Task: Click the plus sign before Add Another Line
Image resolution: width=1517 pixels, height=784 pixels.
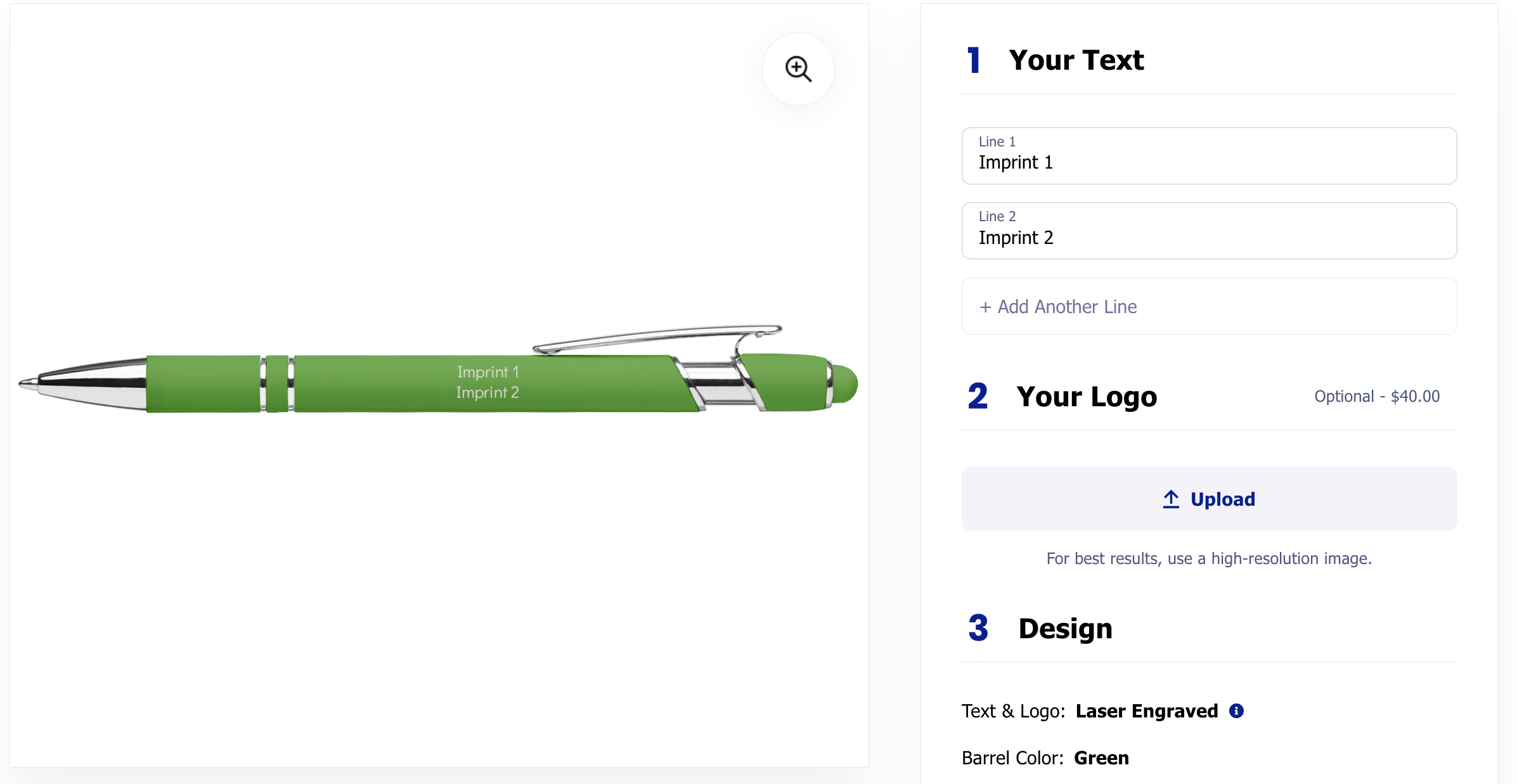Action: tap(985, 307)
